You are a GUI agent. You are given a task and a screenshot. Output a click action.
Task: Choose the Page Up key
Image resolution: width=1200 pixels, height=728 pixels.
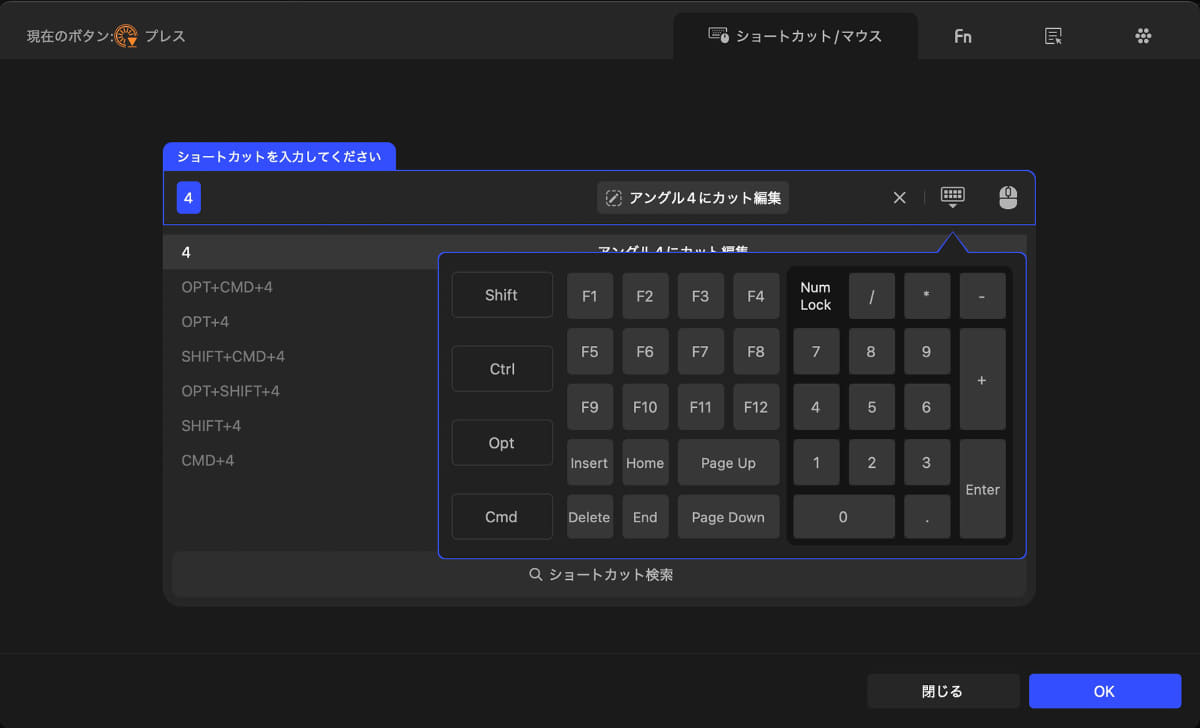tap(728, 463)
